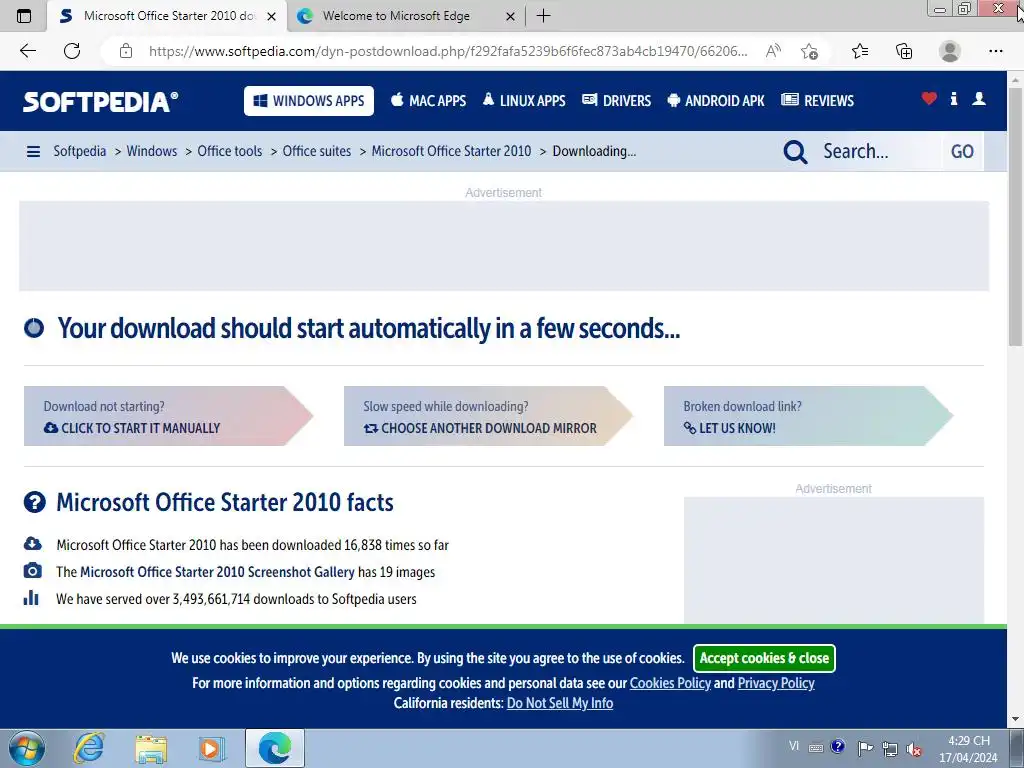This screenshot has width=1024, height=768.
Task: Click the GO search button
Action: tap(962, 152)
